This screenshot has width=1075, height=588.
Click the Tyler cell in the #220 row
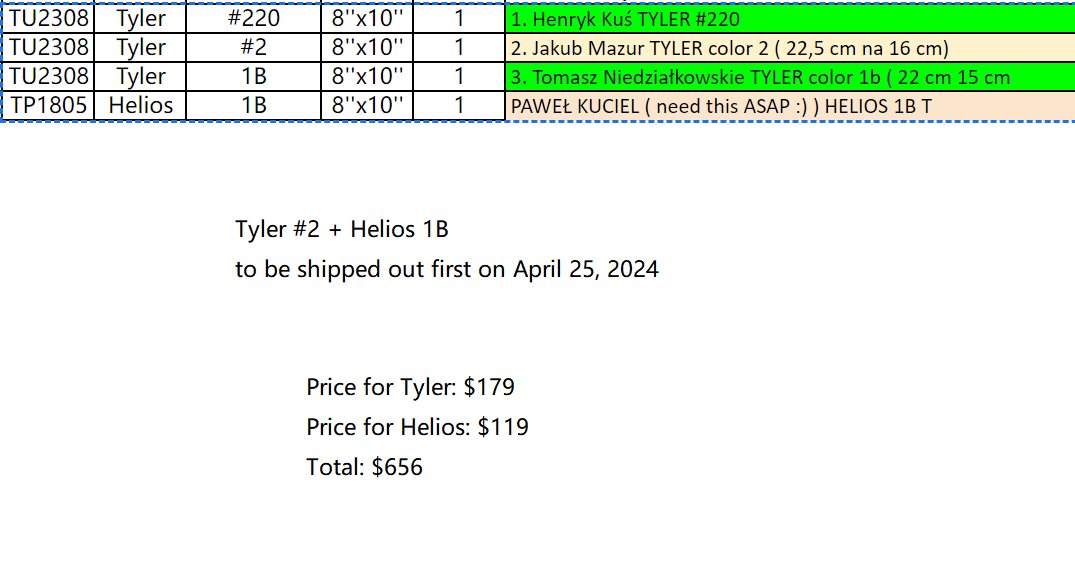pos(140,18)
